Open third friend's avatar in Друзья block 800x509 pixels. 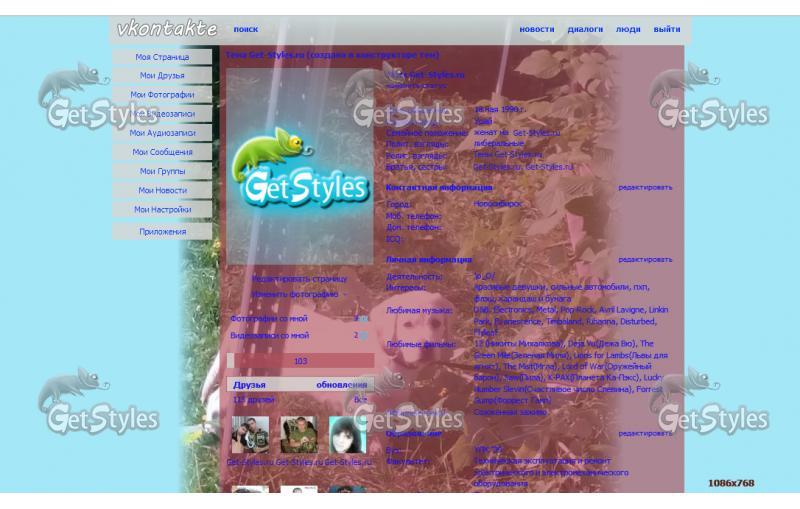[x=347, y=435]
